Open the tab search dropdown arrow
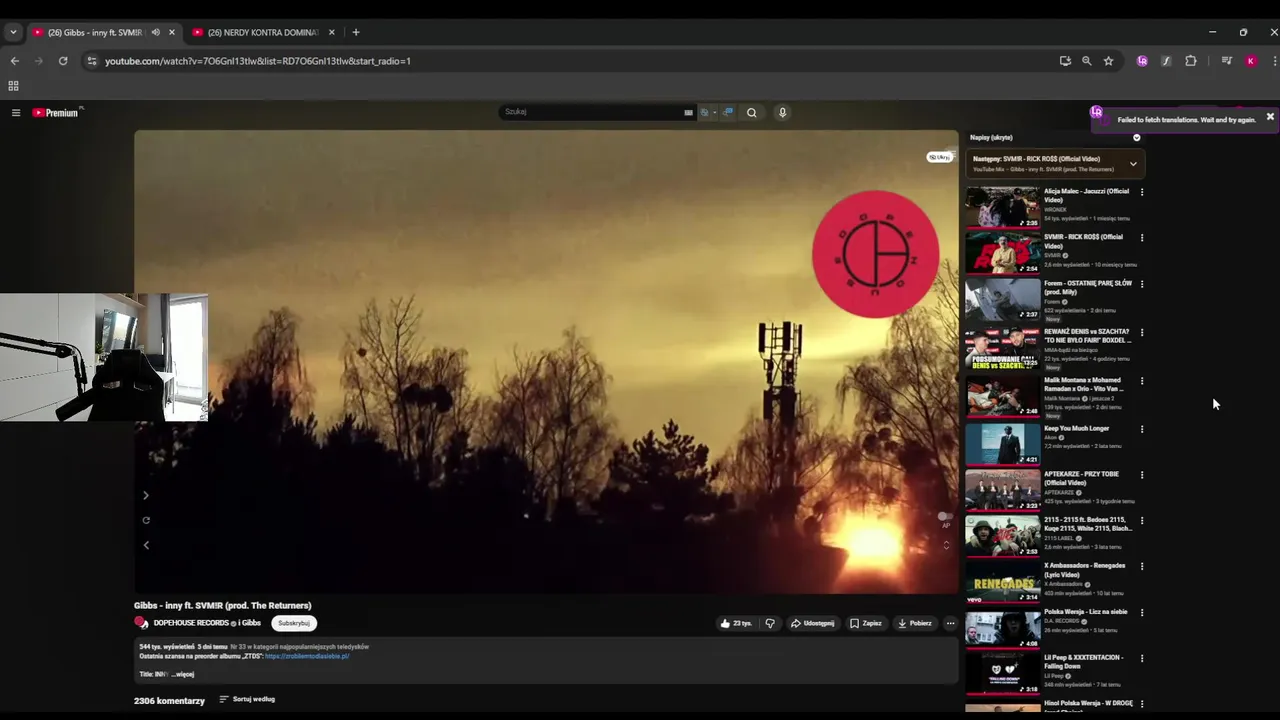This screenshot has width=1280, height=720. (13, 32)
